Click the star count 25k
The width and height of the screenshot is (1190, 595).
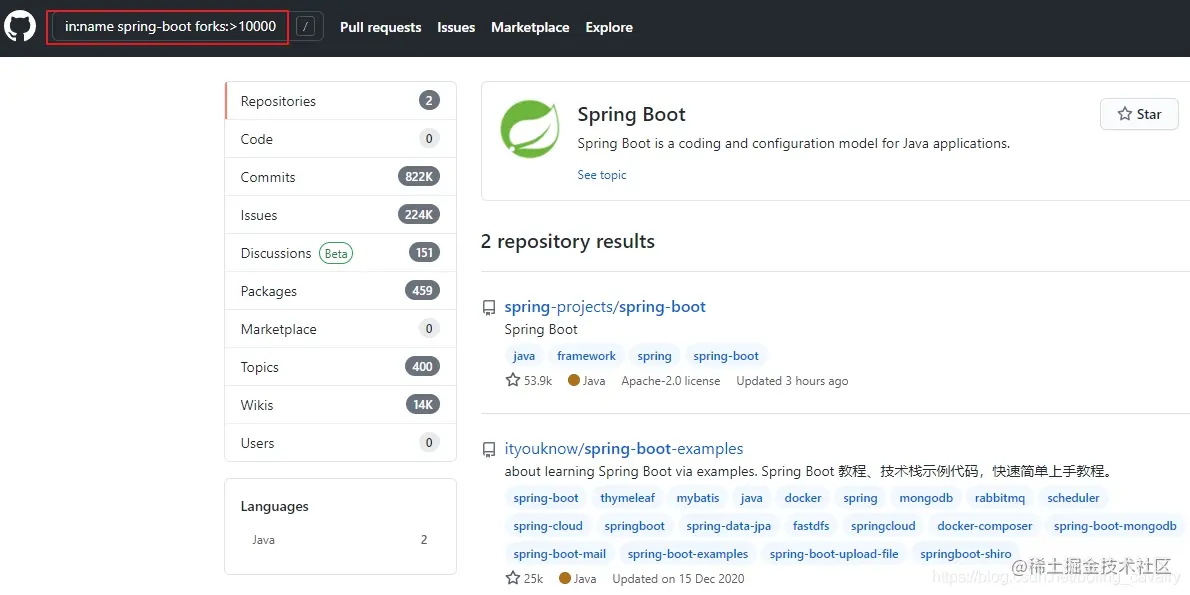(524, 578)
